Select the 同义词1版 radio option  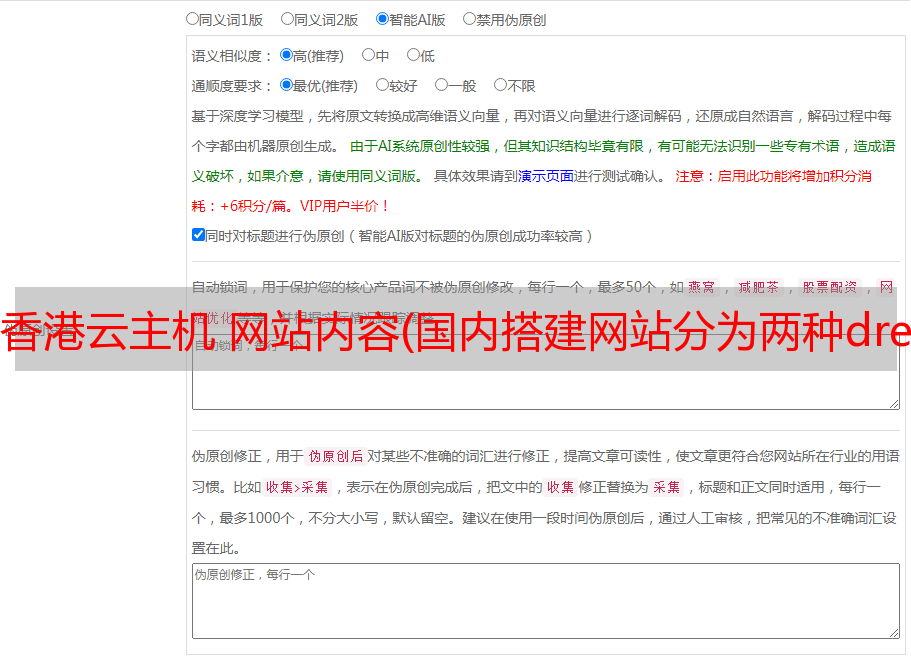coord(192,19)
